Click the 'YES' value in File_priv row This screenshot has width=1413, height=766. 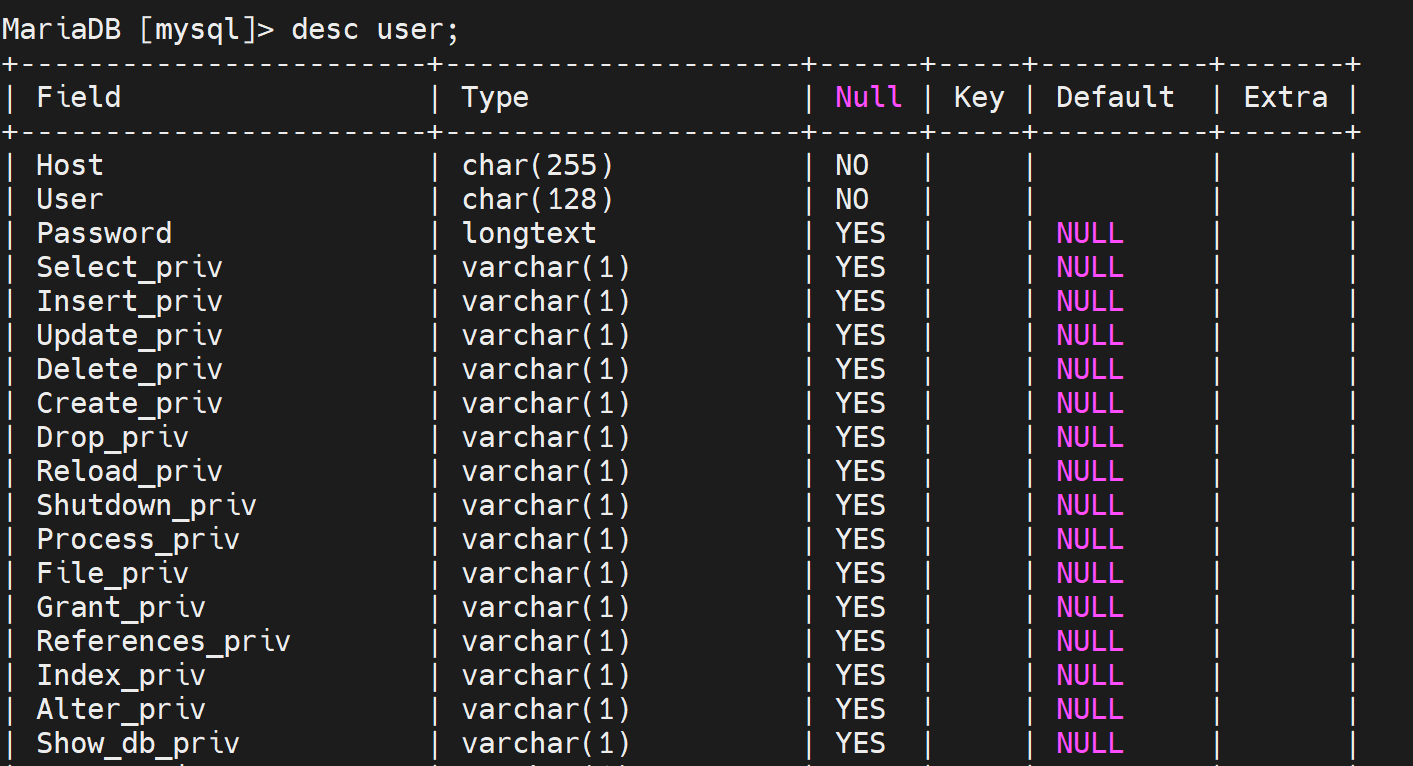(861, 573)
